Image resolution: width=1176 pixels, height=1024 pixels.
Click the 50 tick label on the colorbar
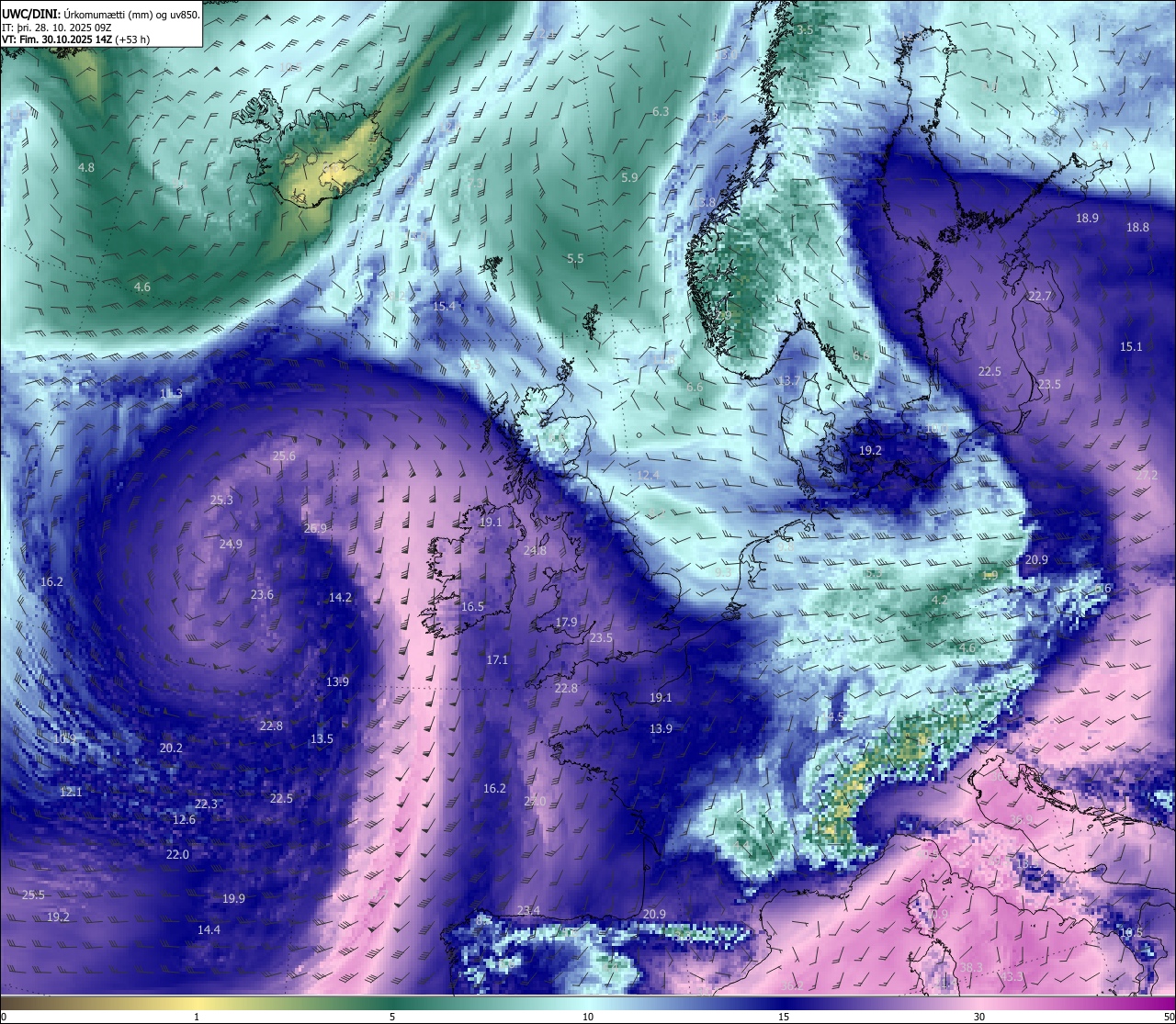pos(1168,1016)
